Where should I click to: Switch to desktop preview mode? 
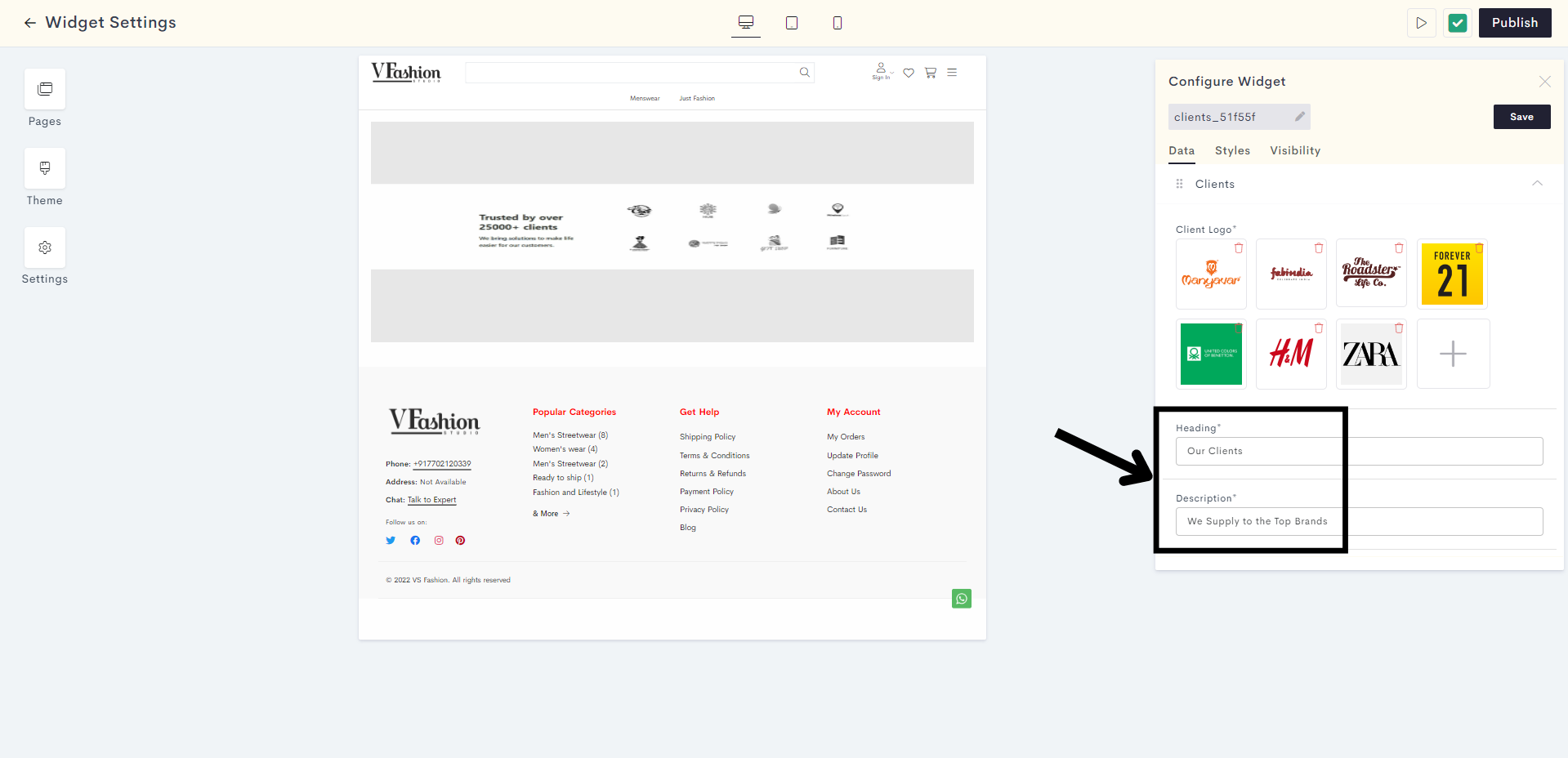pos(746,22)
